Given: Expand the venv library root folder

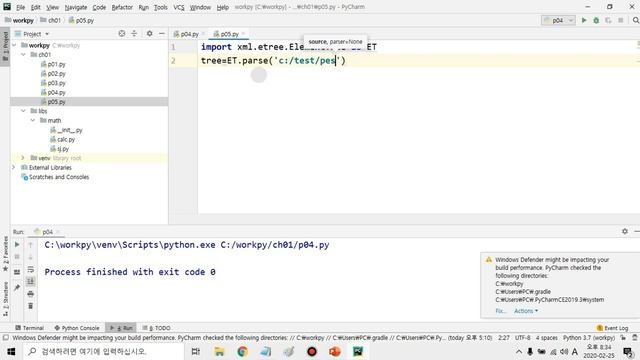Looking at the screenshot, I should [x=23, y=158].
